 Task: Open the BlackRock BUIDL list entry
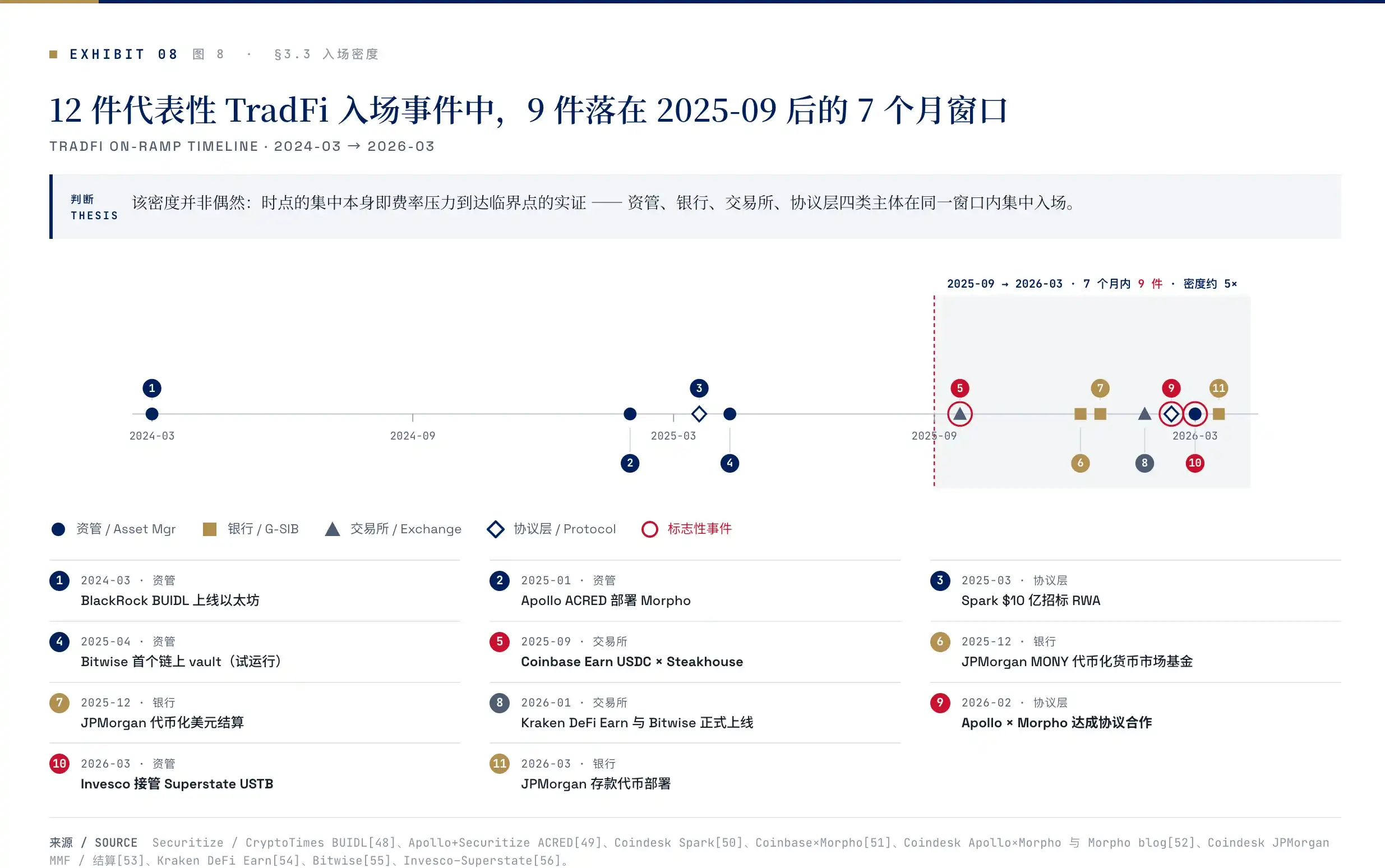[x=255, y=591]
